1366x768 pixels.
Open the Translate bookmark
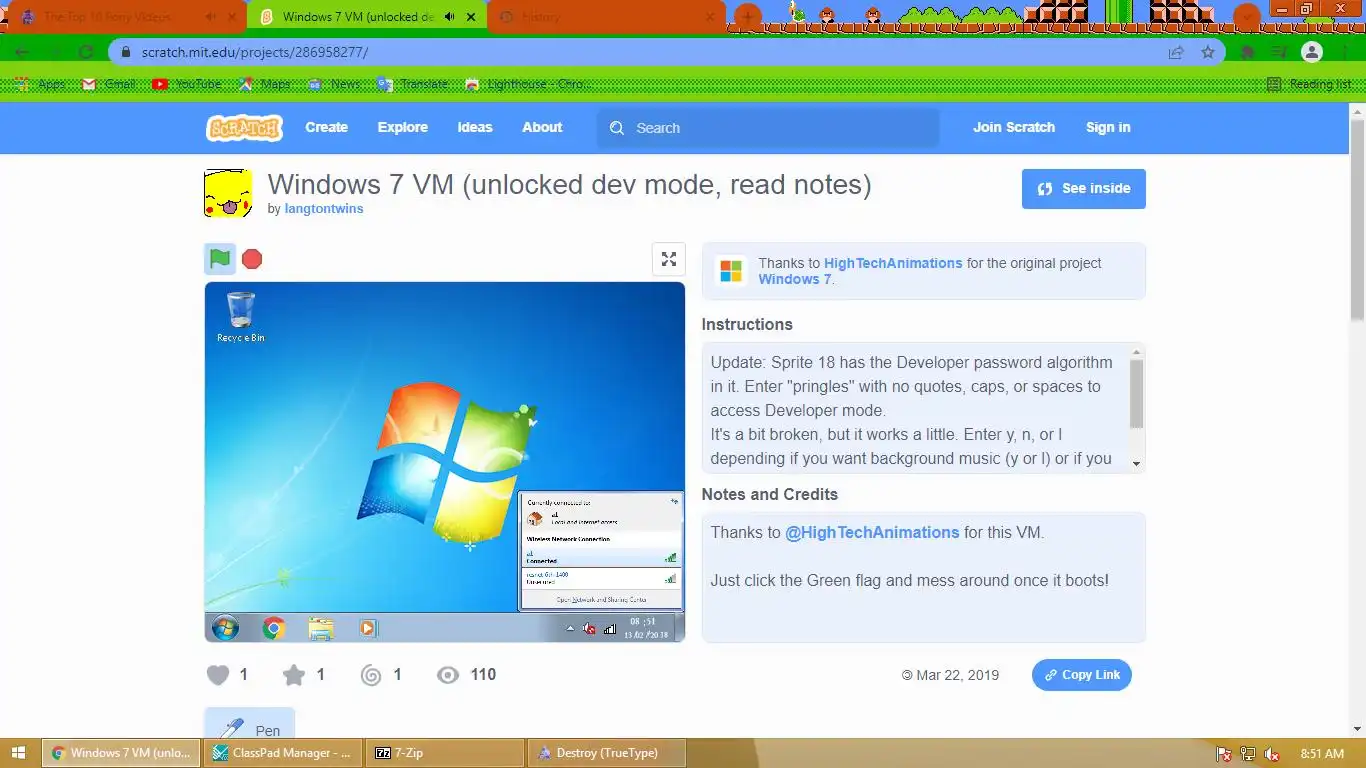pyautogui.click(x=413, y=84)
